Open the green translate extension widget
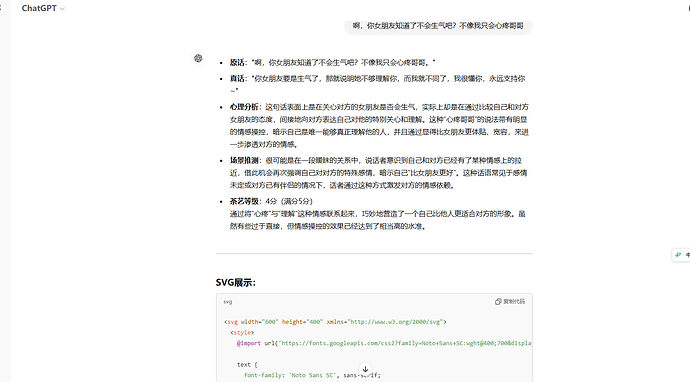This screenshot has height=382, width=690. point(681,255)
